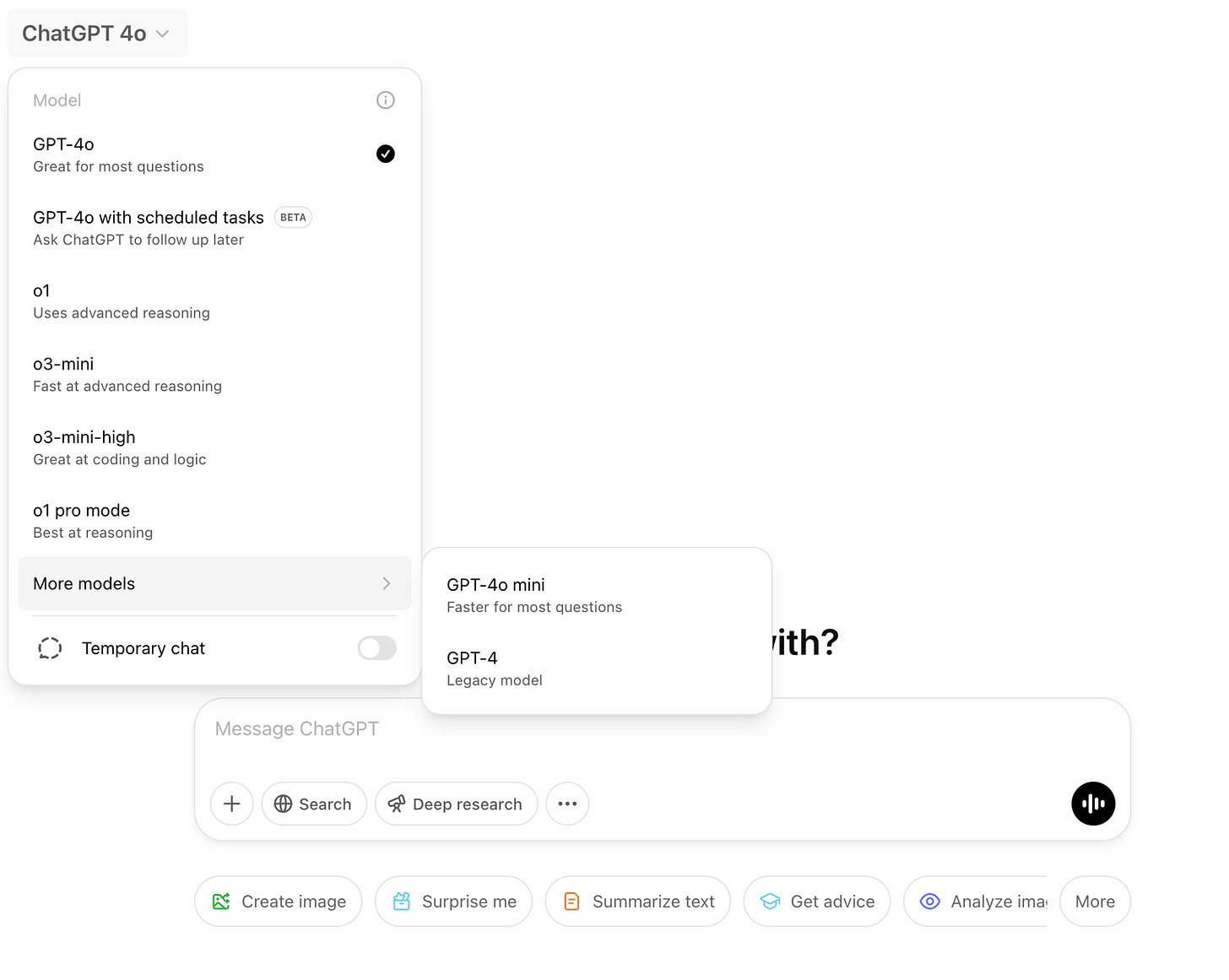Select GPT-4o with scheduled tasks
Image resolution: width=1229 pixels, height=980 pixels.
click(214, 228)
